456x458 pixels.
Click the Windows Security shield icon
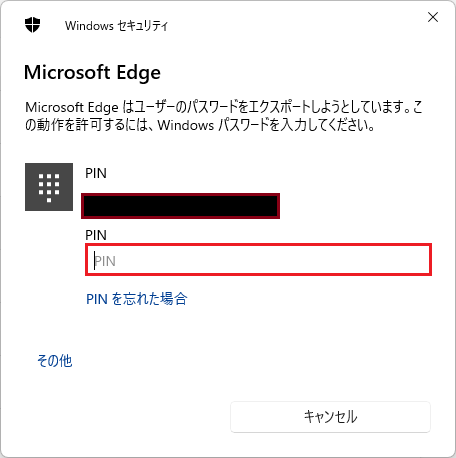[x=32, y=25]
